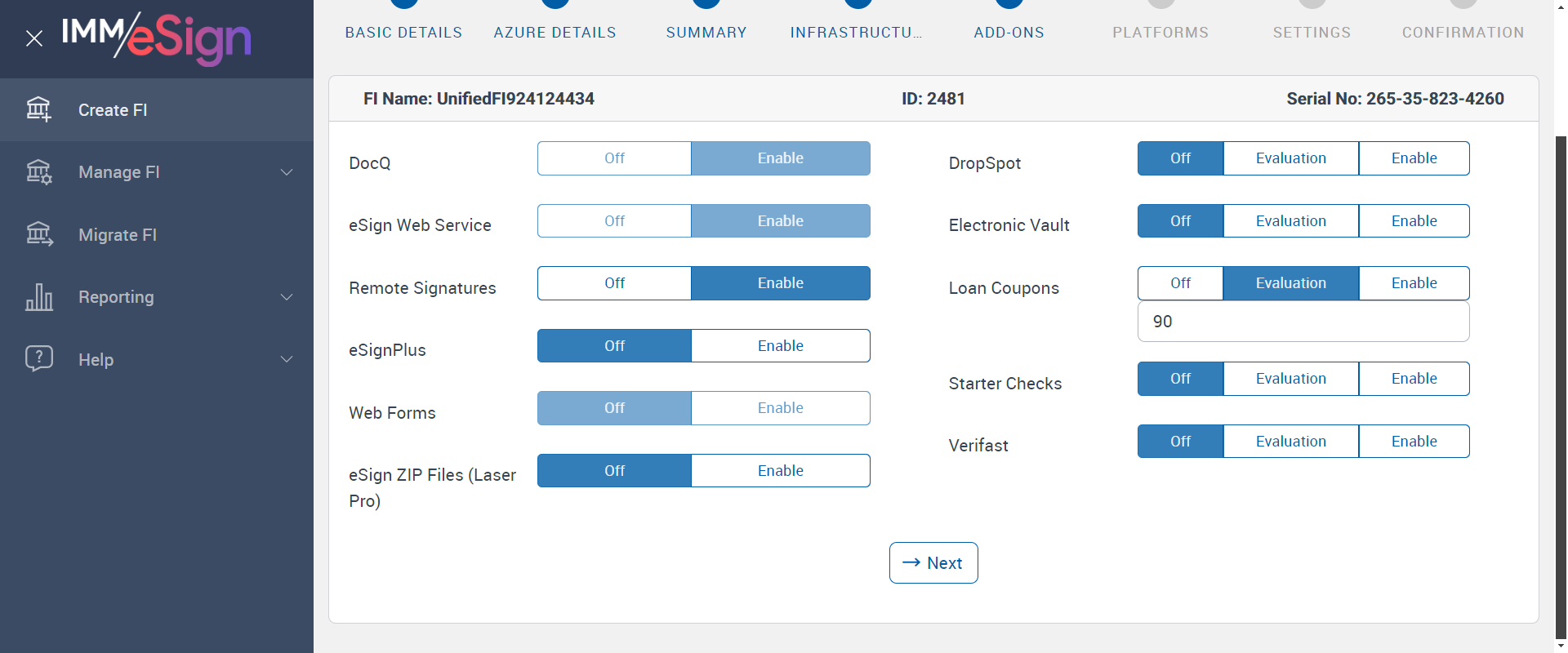Set DocQ to Off
This screenshot has height=653, width=1568.
click(x=614, y=158)
